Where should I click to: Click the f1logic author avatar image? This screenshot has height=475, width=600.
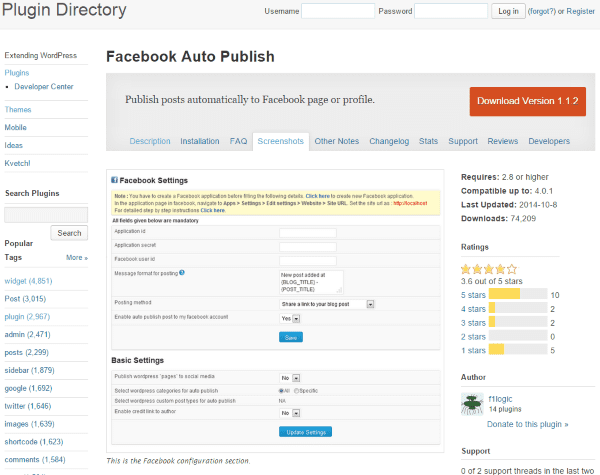point(472,404)
